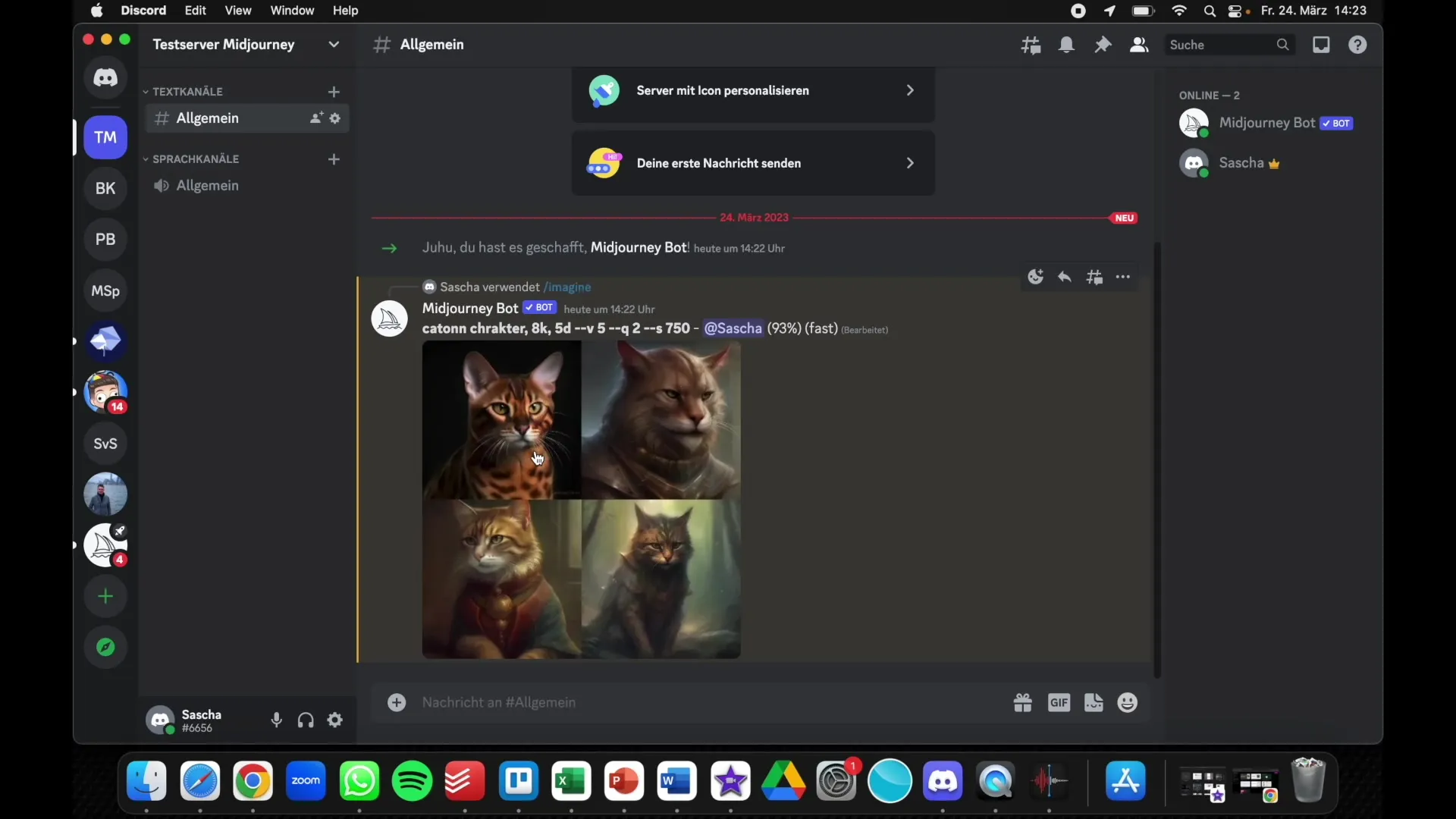
Task: Open the inbox icon
Action: coord(1321,45)
